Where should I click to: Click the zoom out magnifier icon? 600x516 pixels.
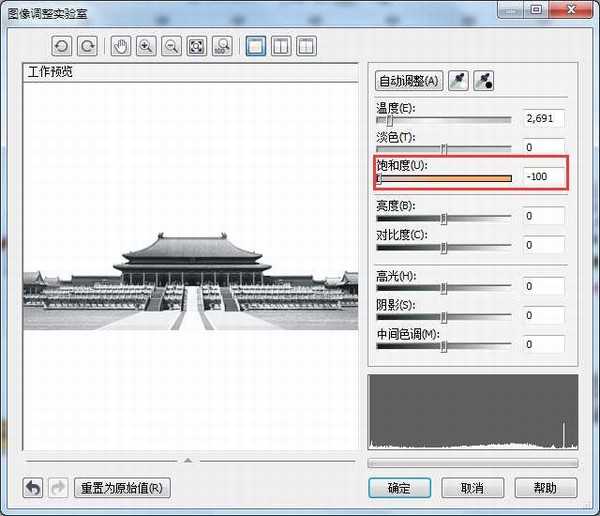[171, 46]
